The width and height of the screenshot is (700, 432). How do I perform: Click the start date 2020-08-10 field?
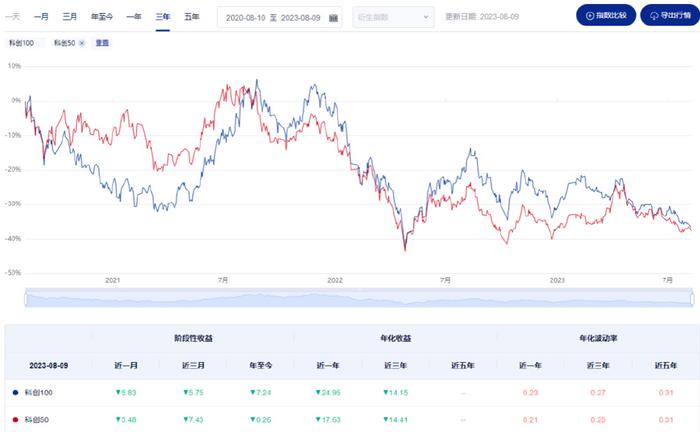245,18
